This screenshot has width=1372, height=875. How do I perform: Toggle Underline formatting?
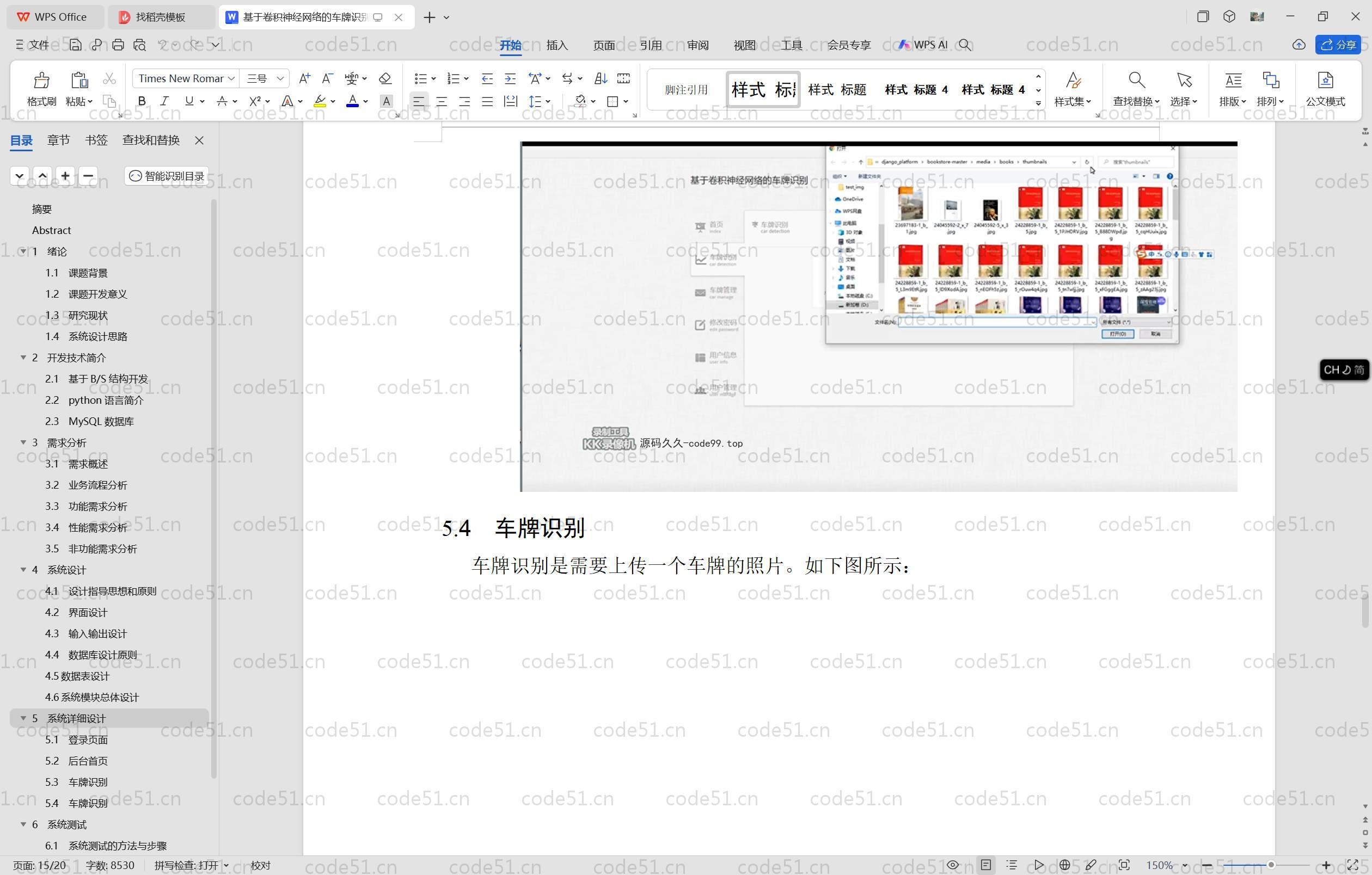point(189,101)
